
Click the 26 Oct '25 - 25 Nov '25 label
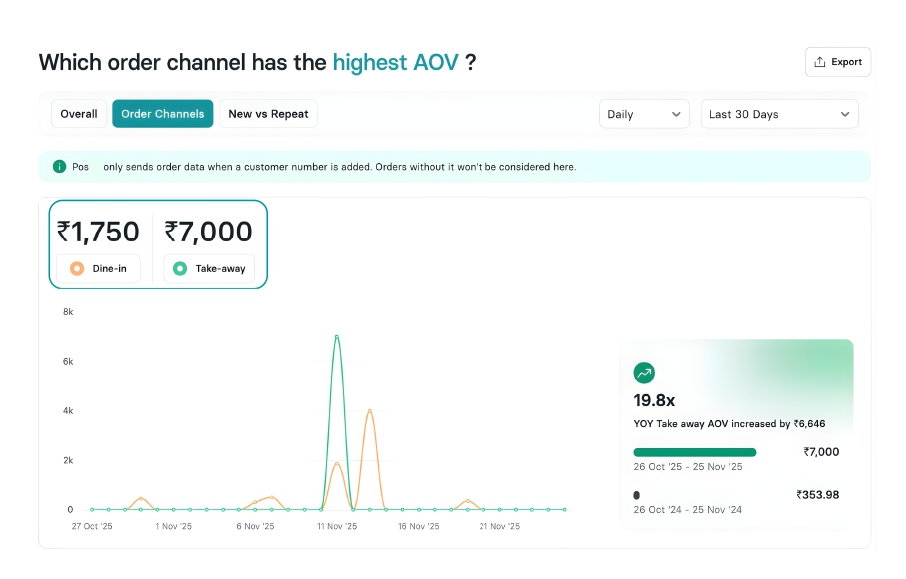coord(688,466)
